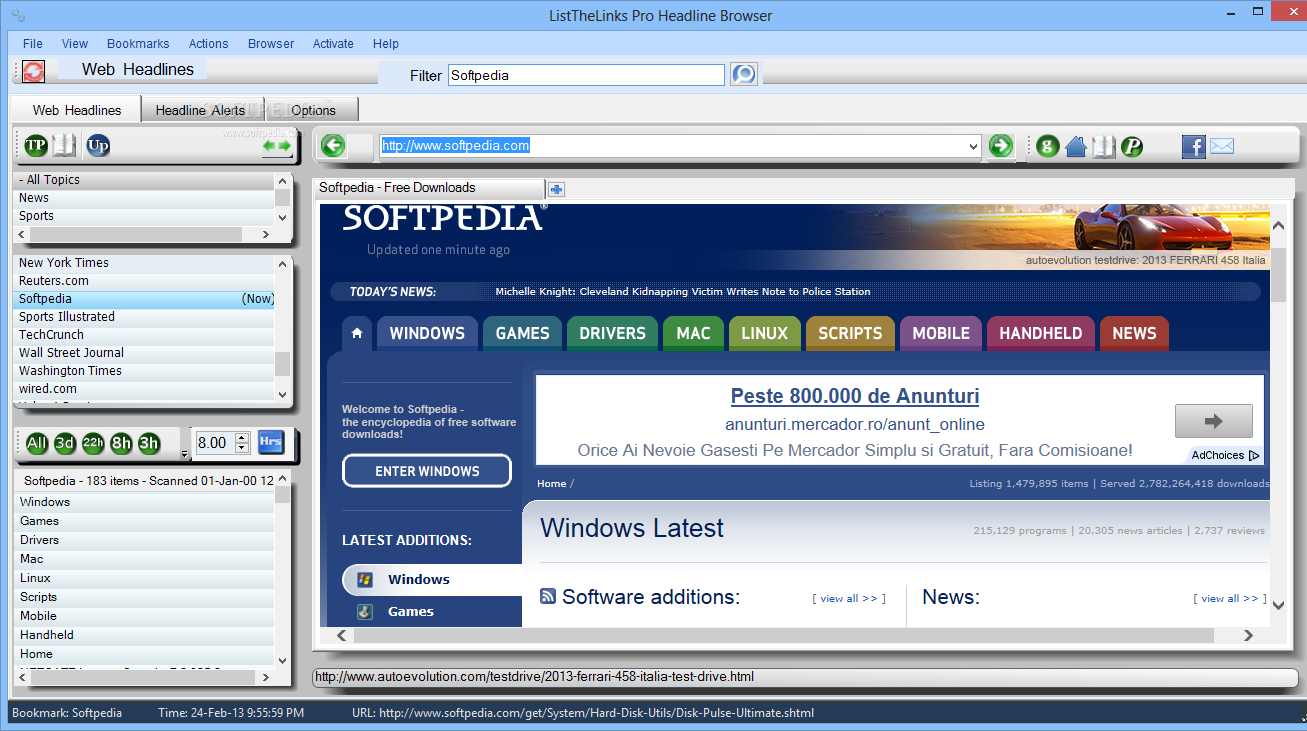Click the URL address field
1307x731 pixels.
point(673,146)
